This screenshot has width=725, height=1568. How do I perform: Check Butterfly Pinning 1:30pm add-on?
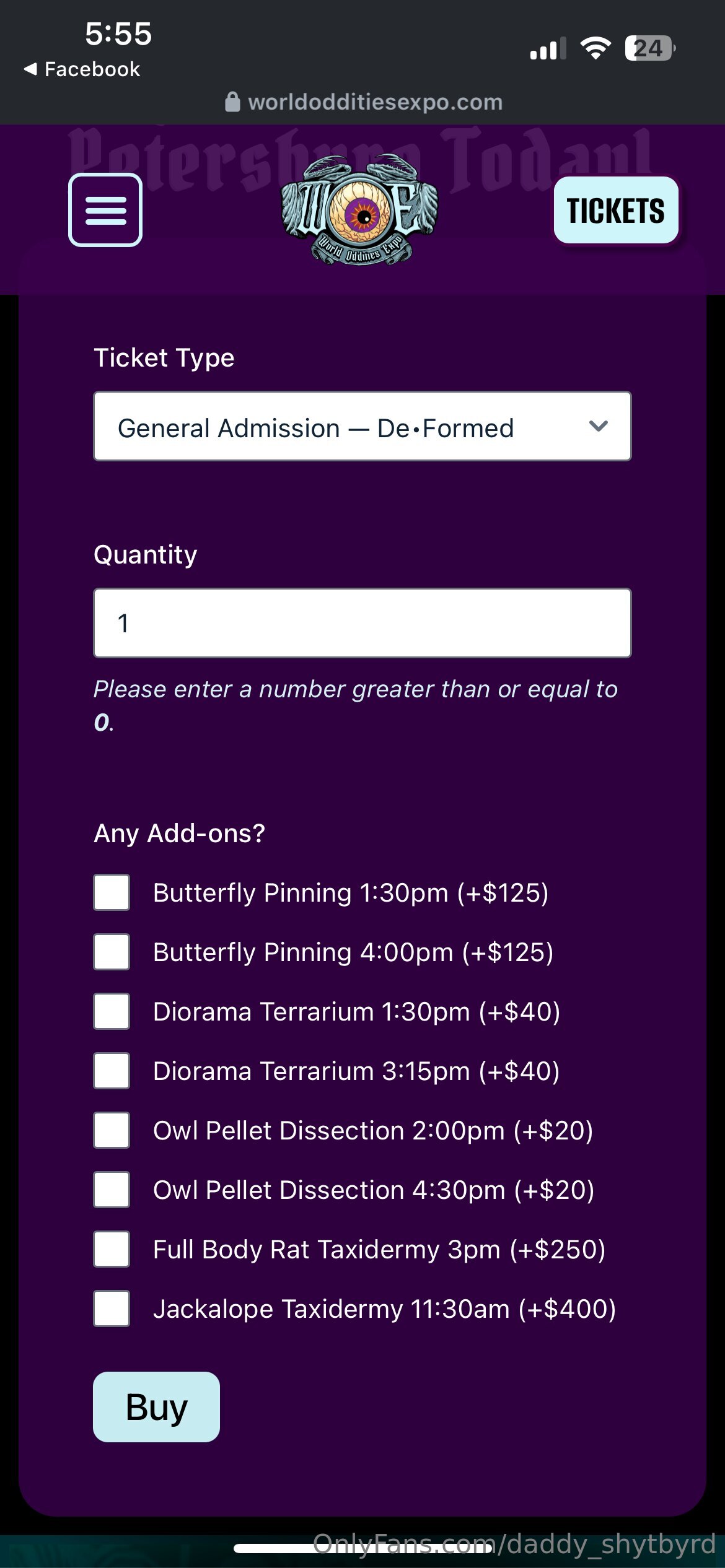point(112,892)
